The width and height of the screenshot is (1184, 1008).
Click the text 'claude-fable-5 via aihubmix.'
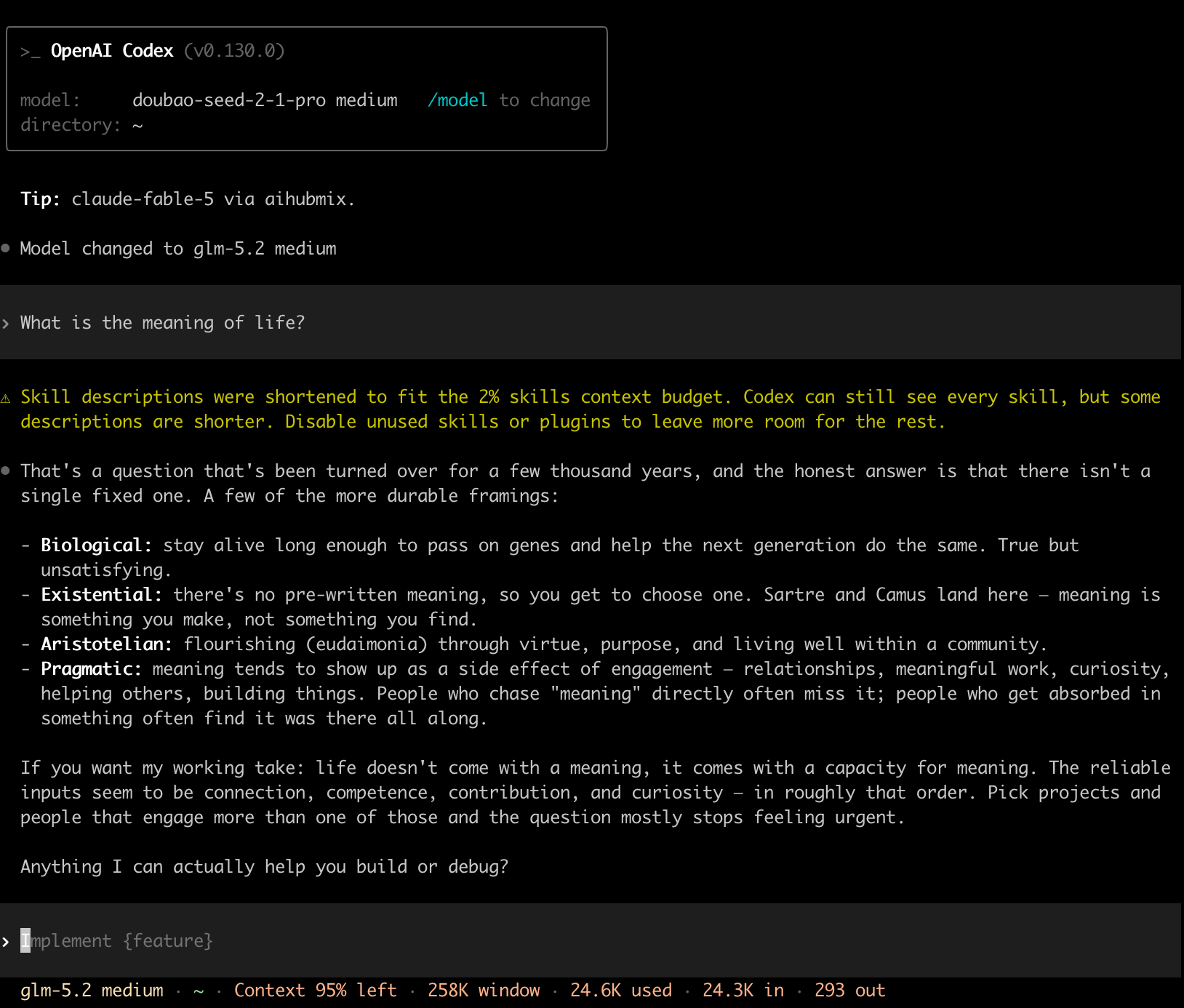click(213, 199)
